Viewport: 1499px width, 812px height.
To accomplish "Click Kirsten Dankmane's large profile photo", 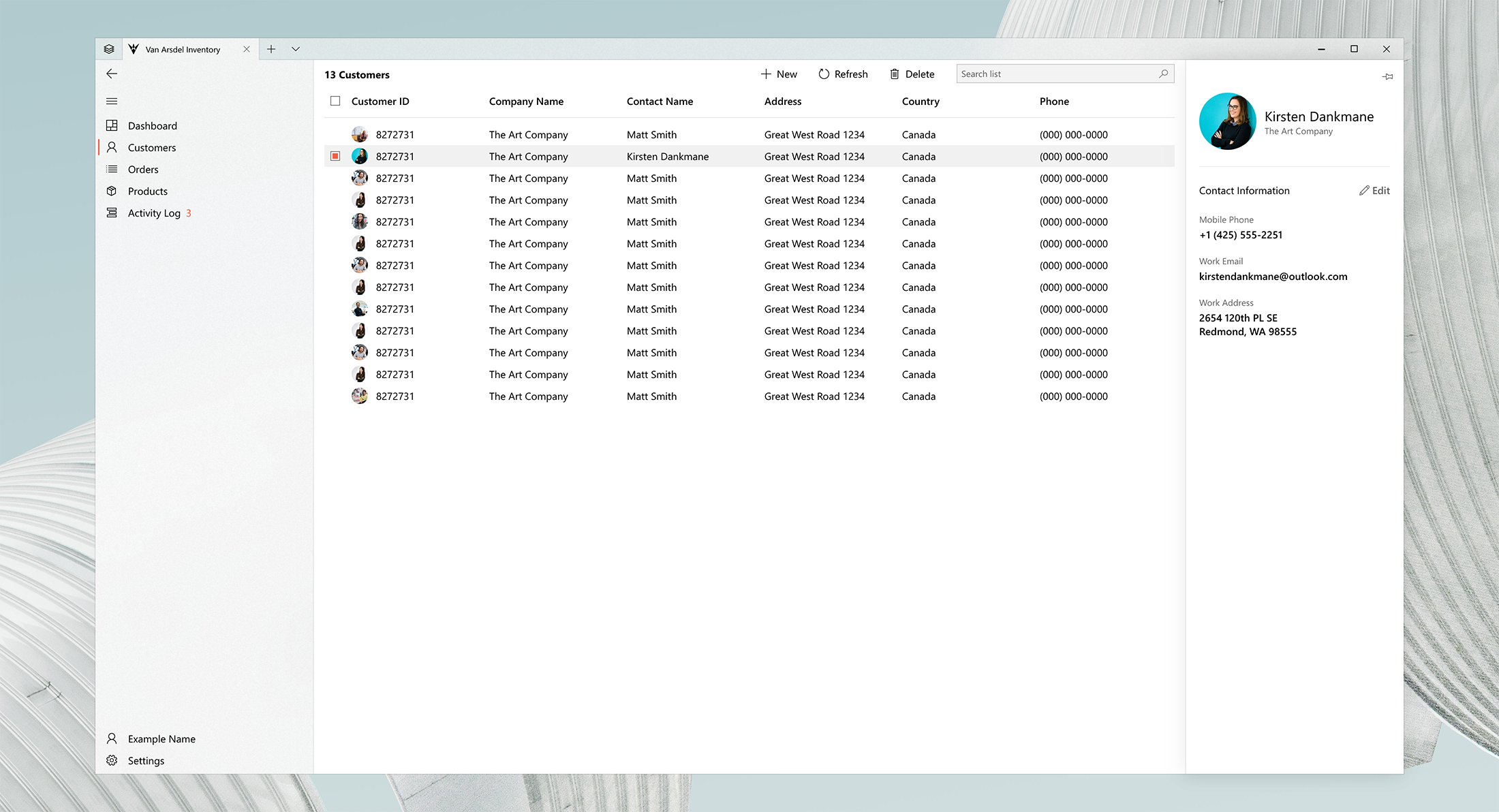I will point(1228,121).
